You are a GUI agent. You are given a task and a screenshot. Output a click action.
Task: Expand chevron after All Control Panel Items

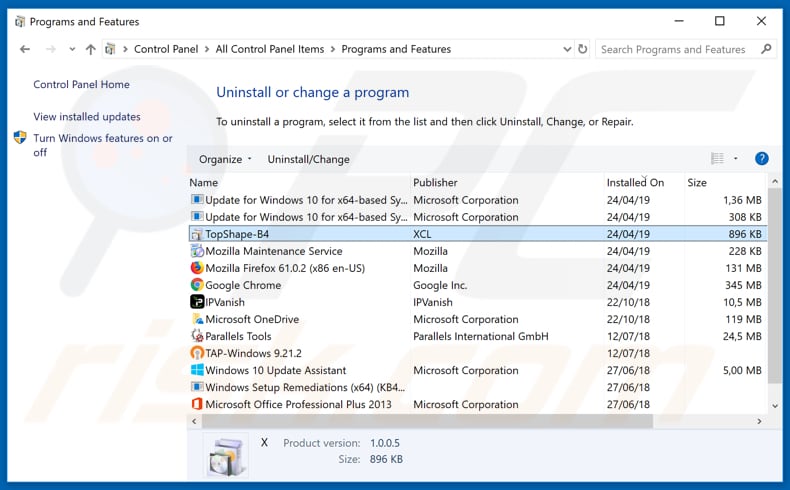(333, 49)
